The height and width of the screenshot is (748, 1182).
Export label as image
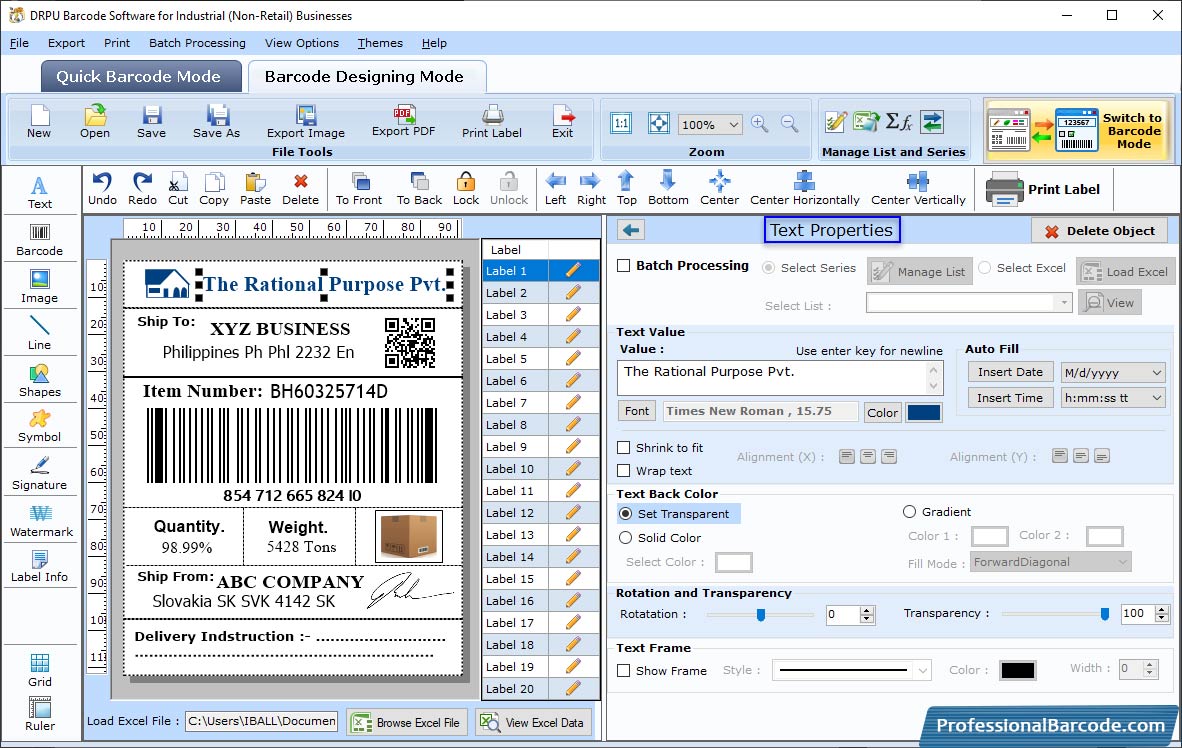tap(305, 122)
